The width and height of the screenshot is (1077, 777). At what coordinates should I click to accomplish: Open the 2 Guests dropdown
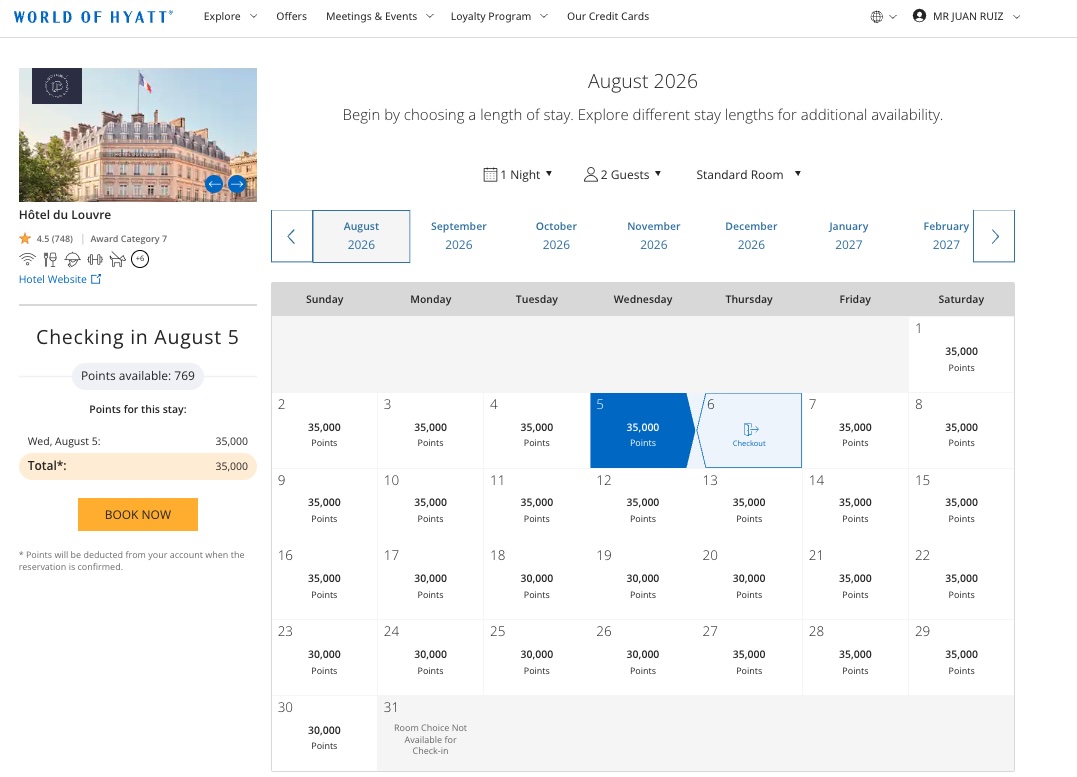tap(622, 174)
